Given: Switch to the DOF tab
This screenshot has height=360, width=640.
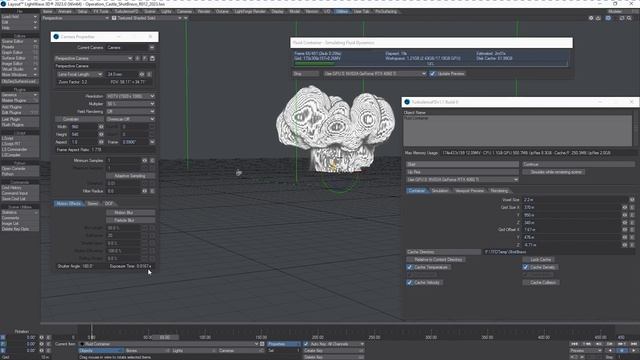Looking at the screenshot, I should [109, 203].
